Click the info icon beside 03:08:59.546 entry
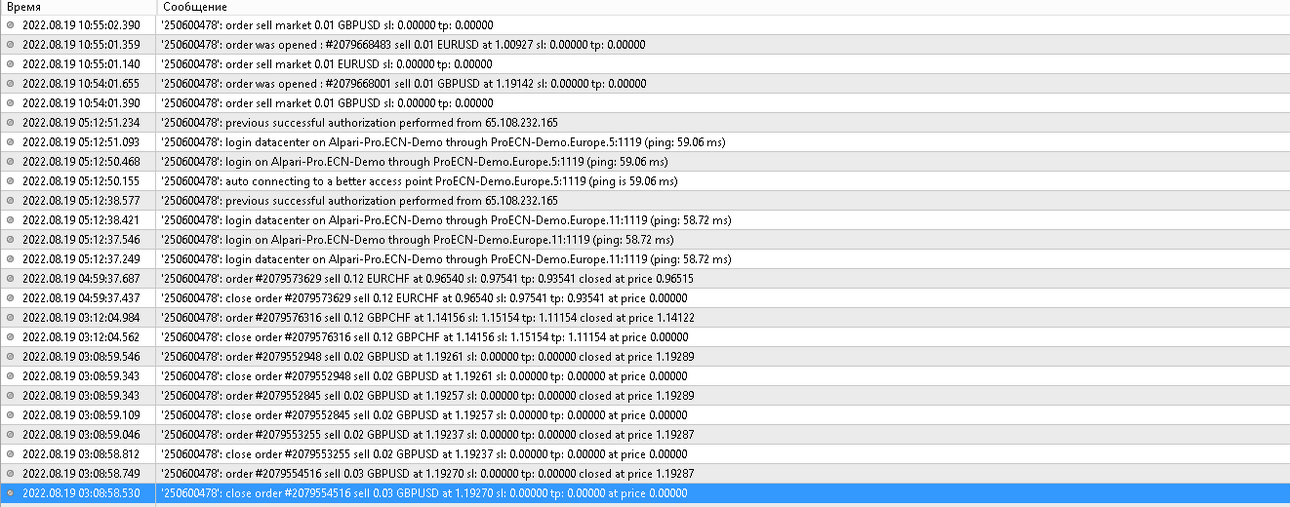The image size is (1290, 507). click(x=11, y=357)
